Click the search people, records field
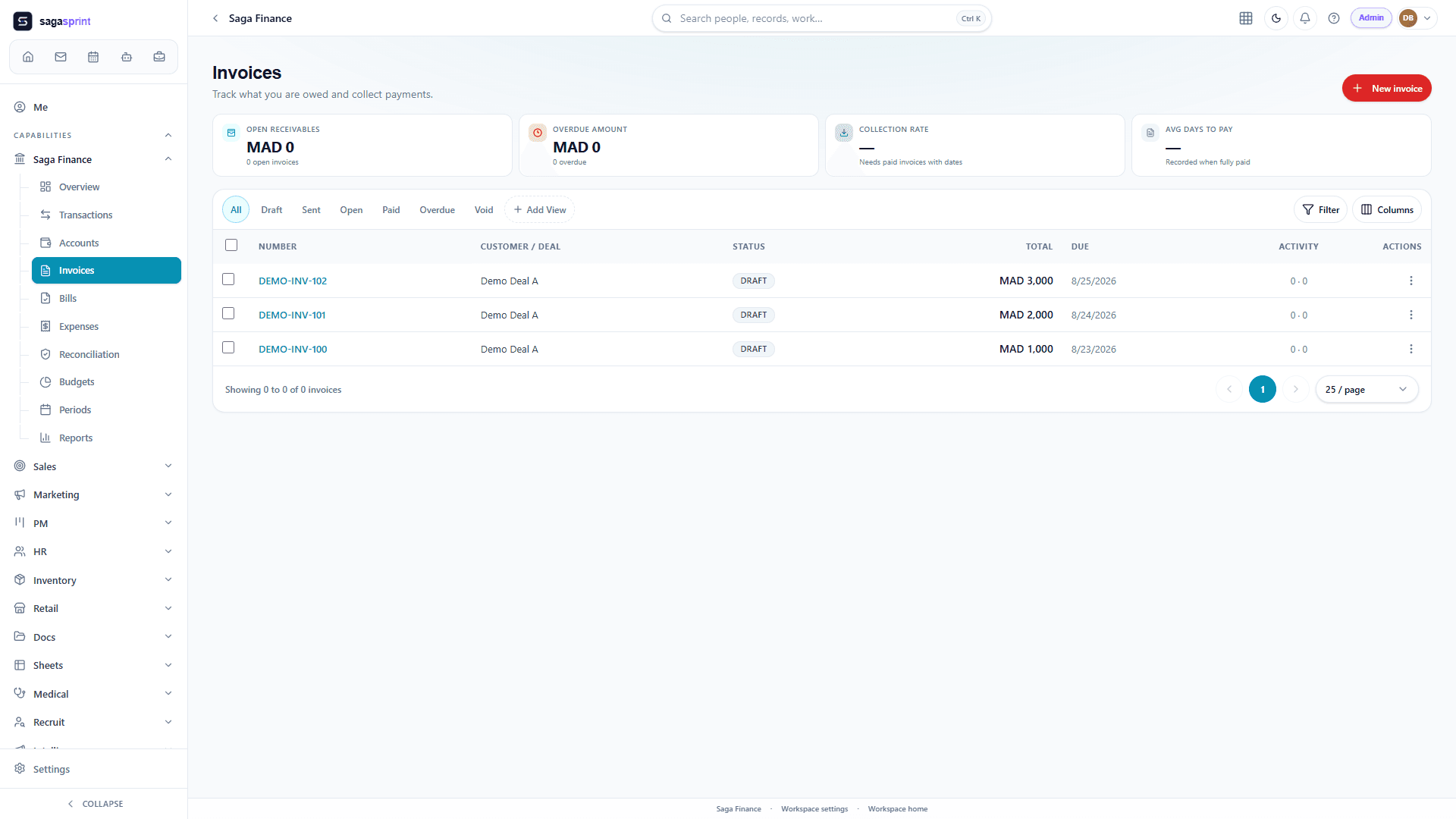Viewport: 1456px width, 819px height. (x=821, y=18)
